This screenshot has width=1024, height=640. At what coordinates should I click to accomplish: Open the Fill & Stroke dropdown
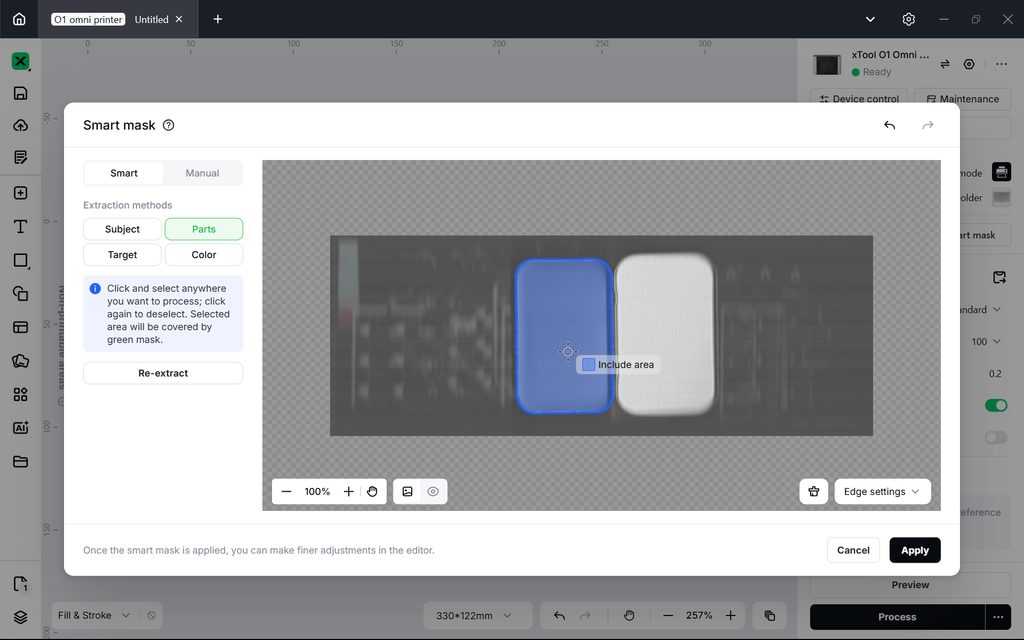pos(93,616)
